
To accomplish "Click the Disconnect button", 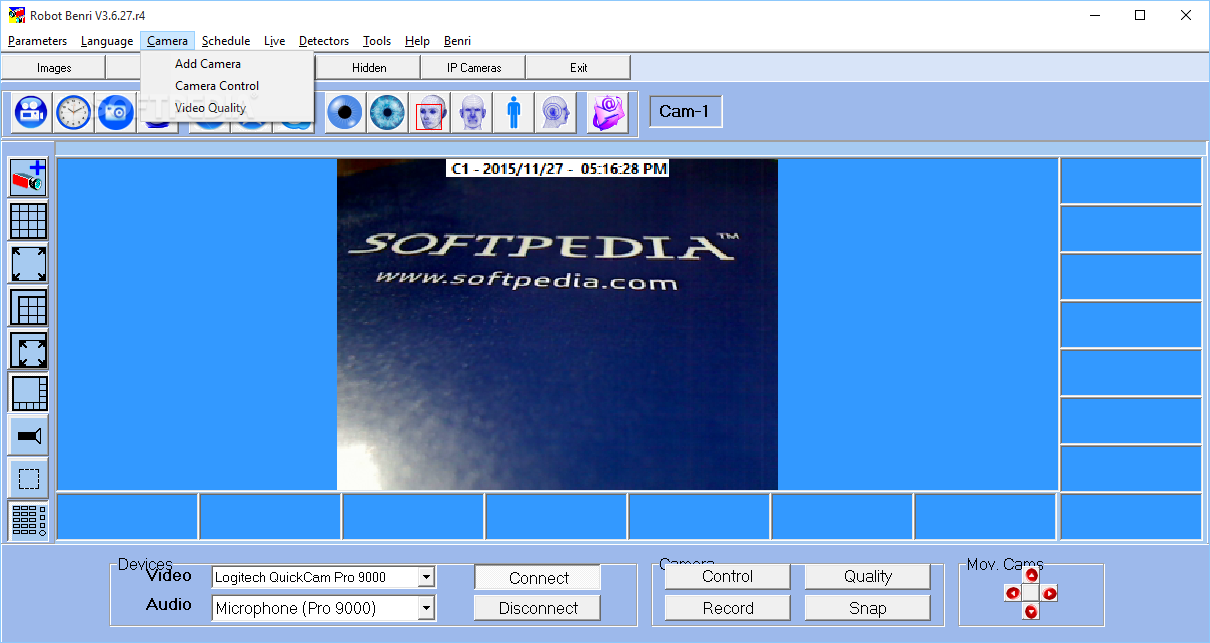I will (538, 608).
